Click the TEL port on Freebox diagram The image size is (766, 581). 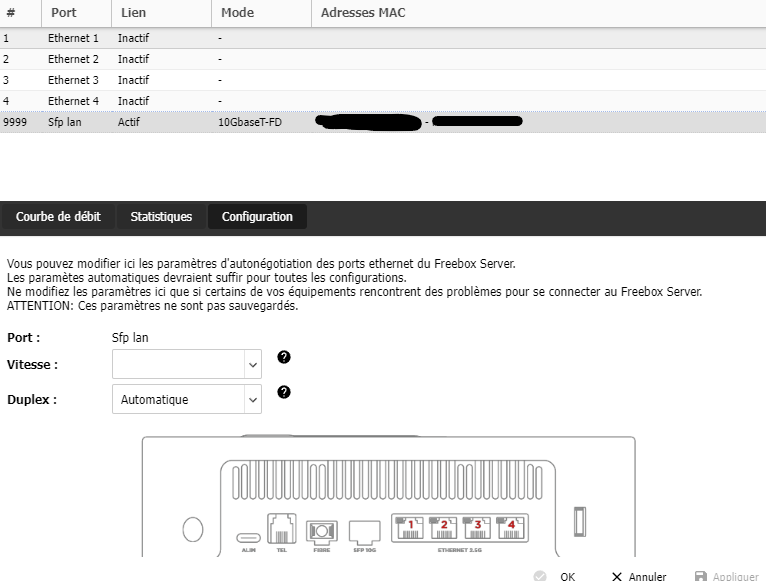(x=280, y=529)
